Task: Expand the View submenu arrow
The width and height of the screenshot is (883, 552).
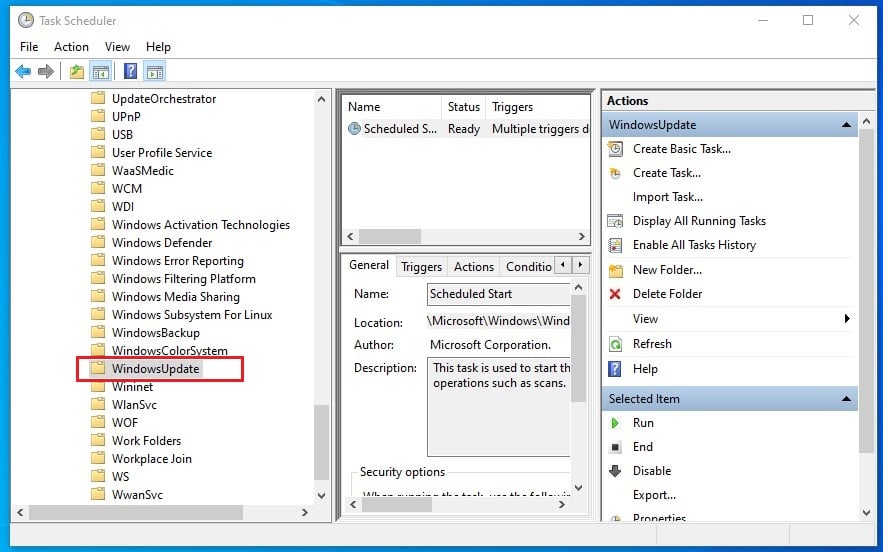Action: [x=847, y=319]
